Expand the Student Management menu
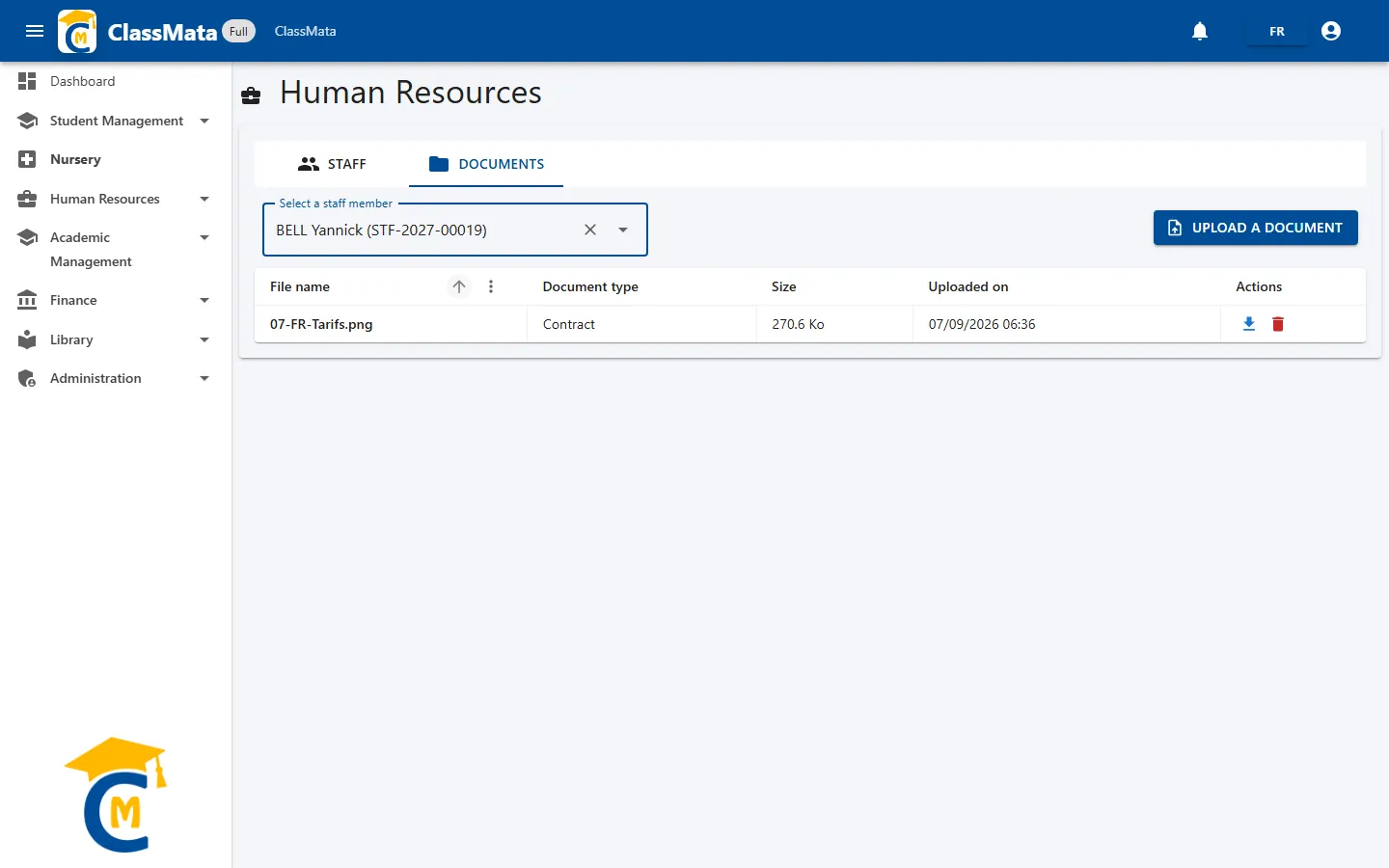Image resolution: width=1389 pixels, height=868 pixels. coord(204,121)
